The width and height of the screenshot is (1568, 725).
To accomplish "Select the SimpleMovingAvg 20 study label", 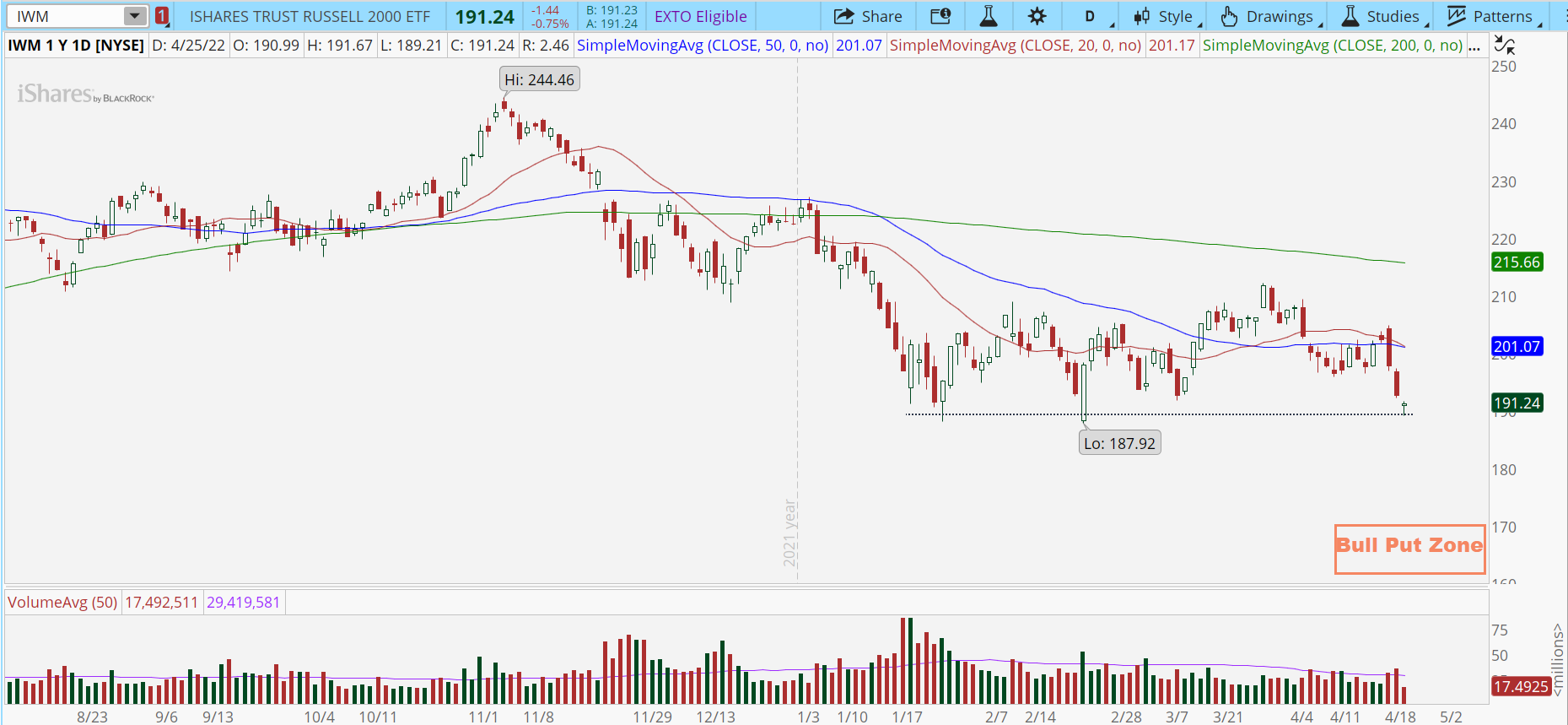I will pos(1016,46).
